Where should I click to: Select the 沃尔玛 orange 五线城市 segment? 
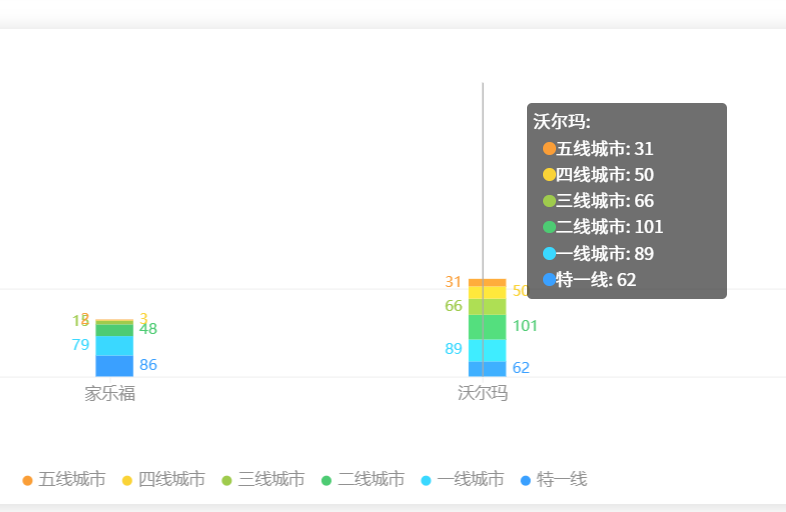click(x=487, y=283)
